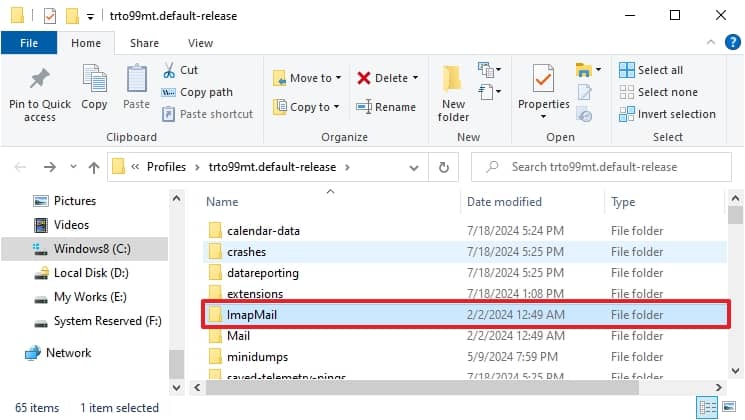Open the Easy access dropdown
The width and height of the screenshot is (745, 420).
(489, 91)
